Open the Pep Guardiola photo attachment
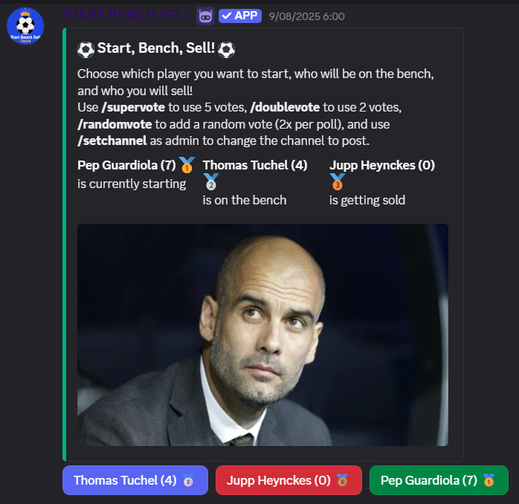This screenshot has width=519, height=504. pyautogui.click(x=263, y=335)
